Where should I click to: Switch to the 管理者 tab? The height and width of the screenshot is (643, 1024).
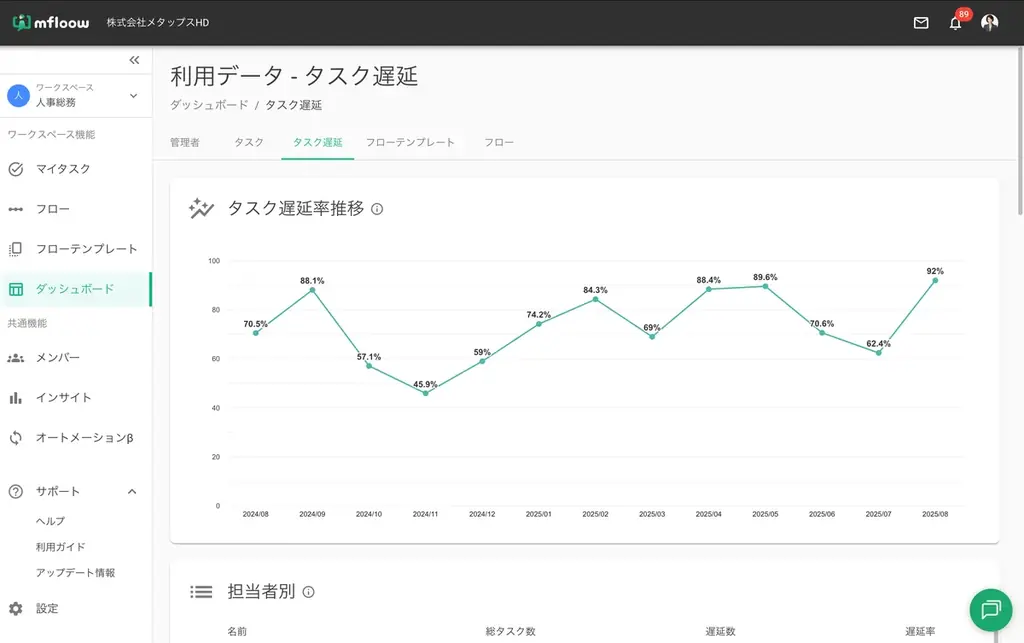(x=185, y=143)
